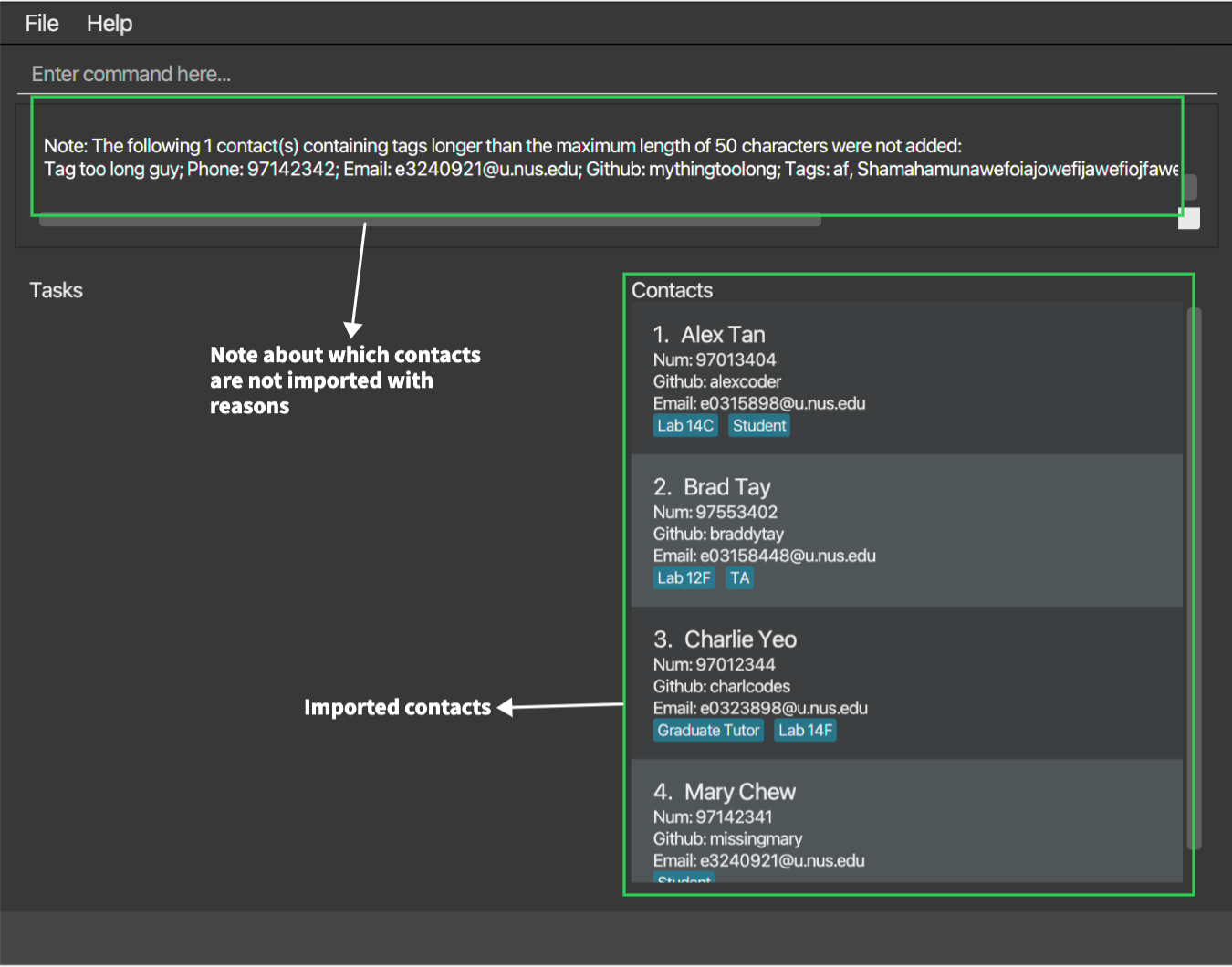Click the Enter command here input field

[617, 74]
